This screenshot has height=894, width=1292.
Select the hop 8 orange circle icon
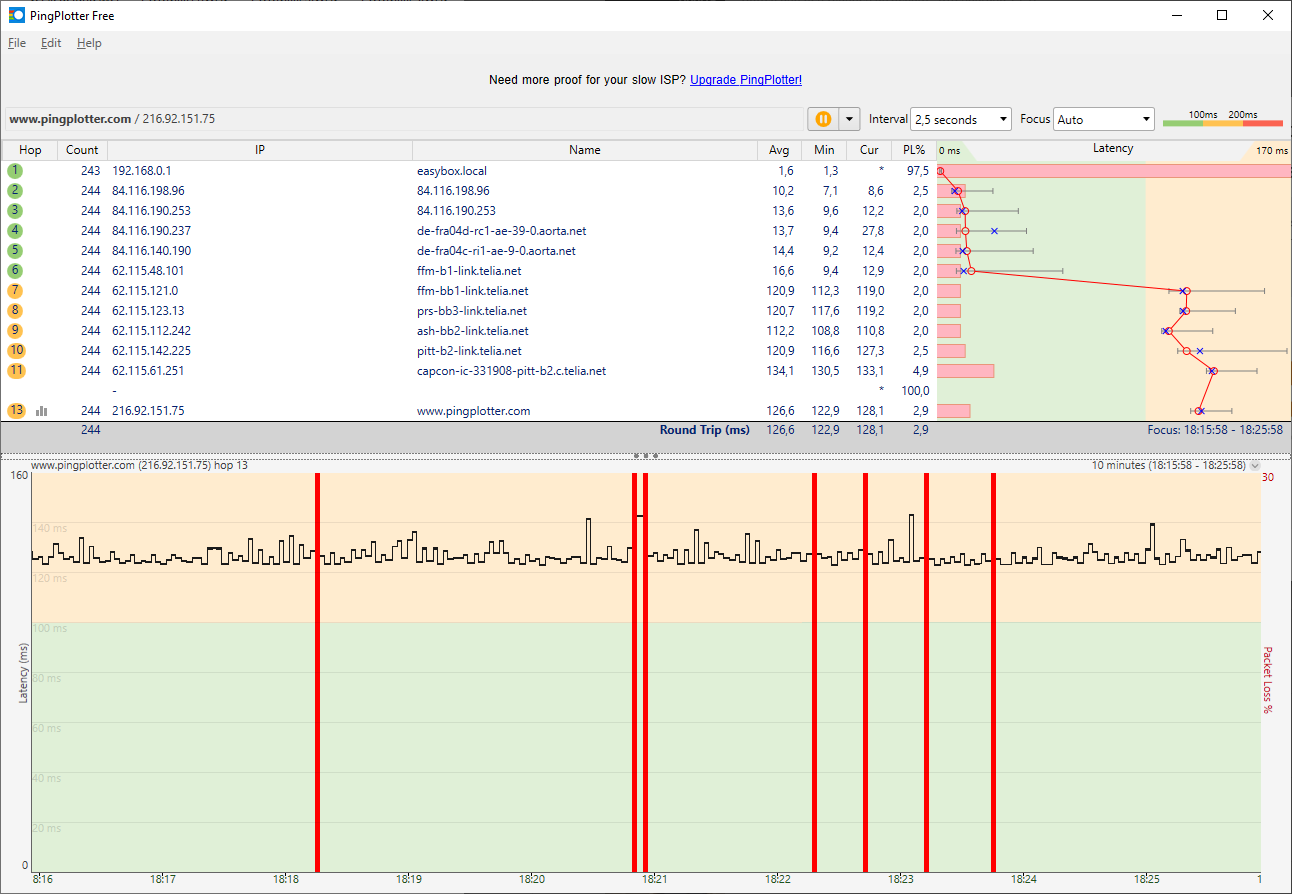pyautogui.click(x=15, y=311)
